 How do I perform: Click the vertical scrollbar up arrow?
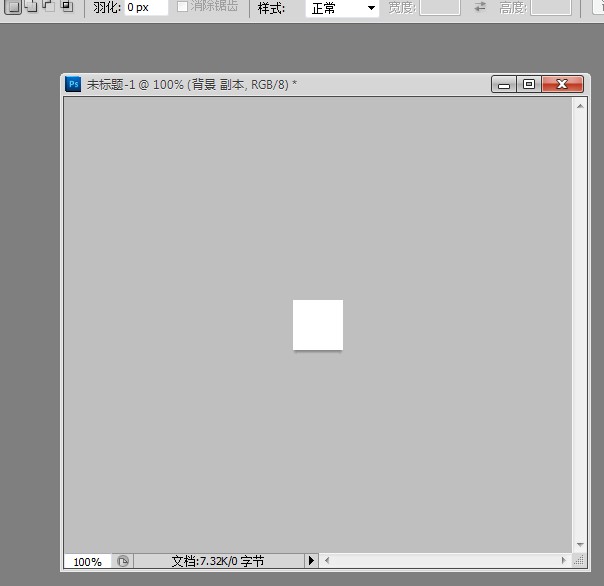click(x=580, y=106)
